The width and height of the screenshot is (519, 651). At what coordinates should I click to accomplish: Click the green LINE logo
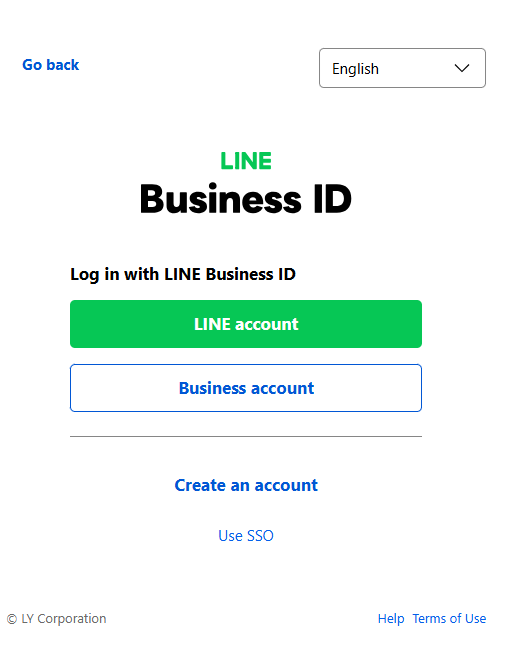[x=246, y=161]
